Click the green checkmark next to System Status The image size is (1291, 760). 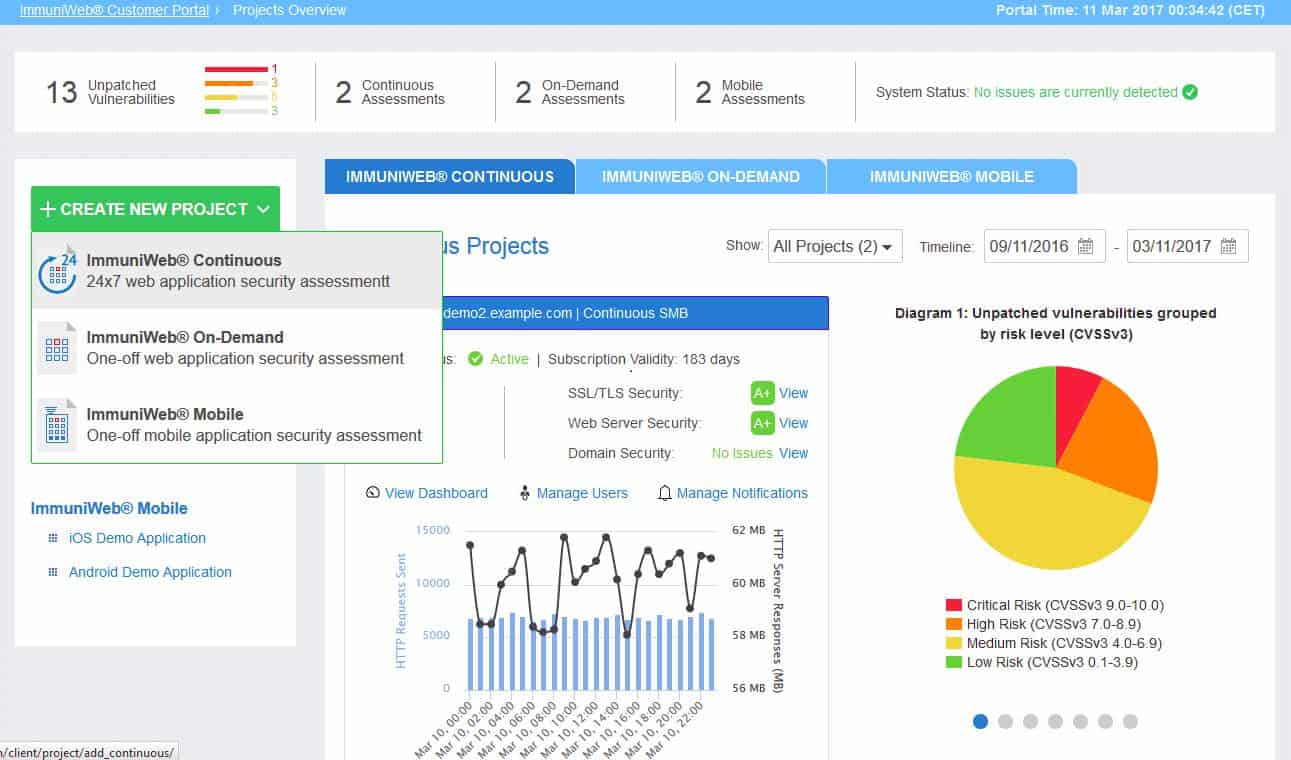1190,92
